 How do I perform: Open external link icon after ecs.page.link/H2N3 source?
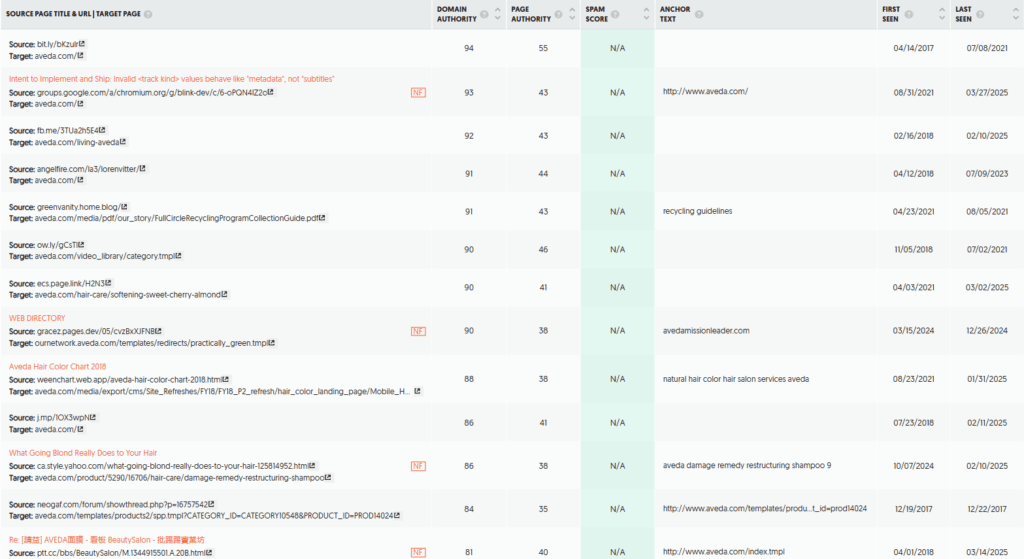[x=108, y=283]
